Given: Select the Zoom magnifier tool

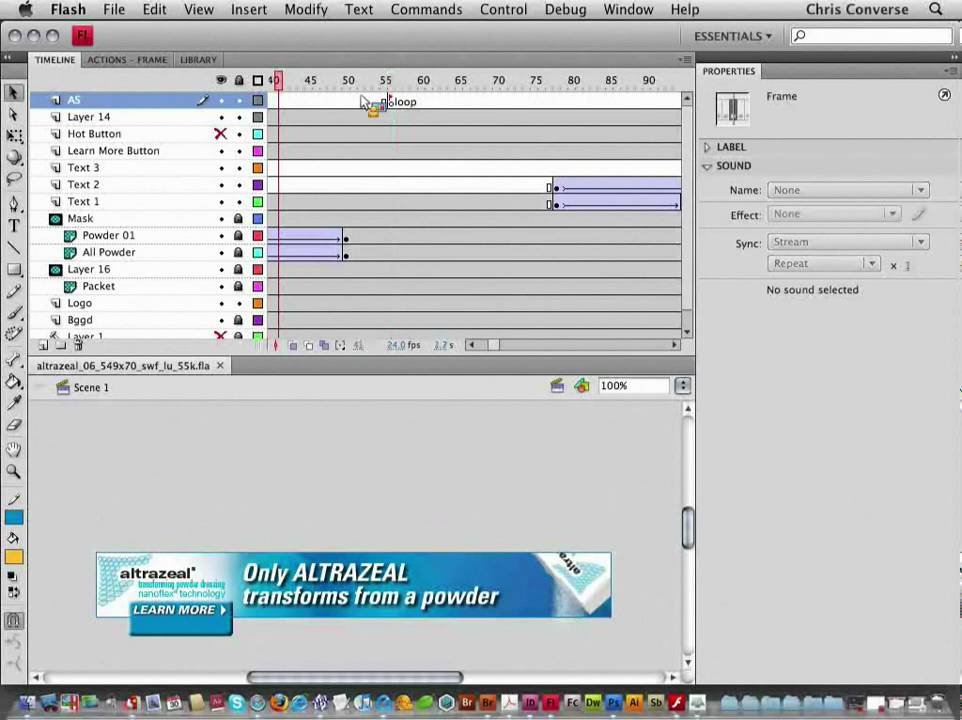Looking at the screenshot, I should pos(13,472).
